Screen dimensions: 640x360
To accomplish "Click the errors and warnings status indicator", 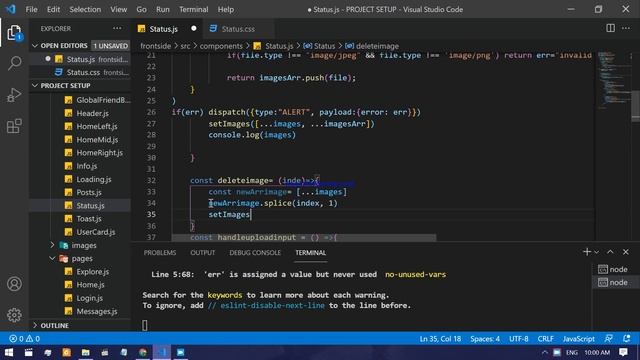I will 24,338.
